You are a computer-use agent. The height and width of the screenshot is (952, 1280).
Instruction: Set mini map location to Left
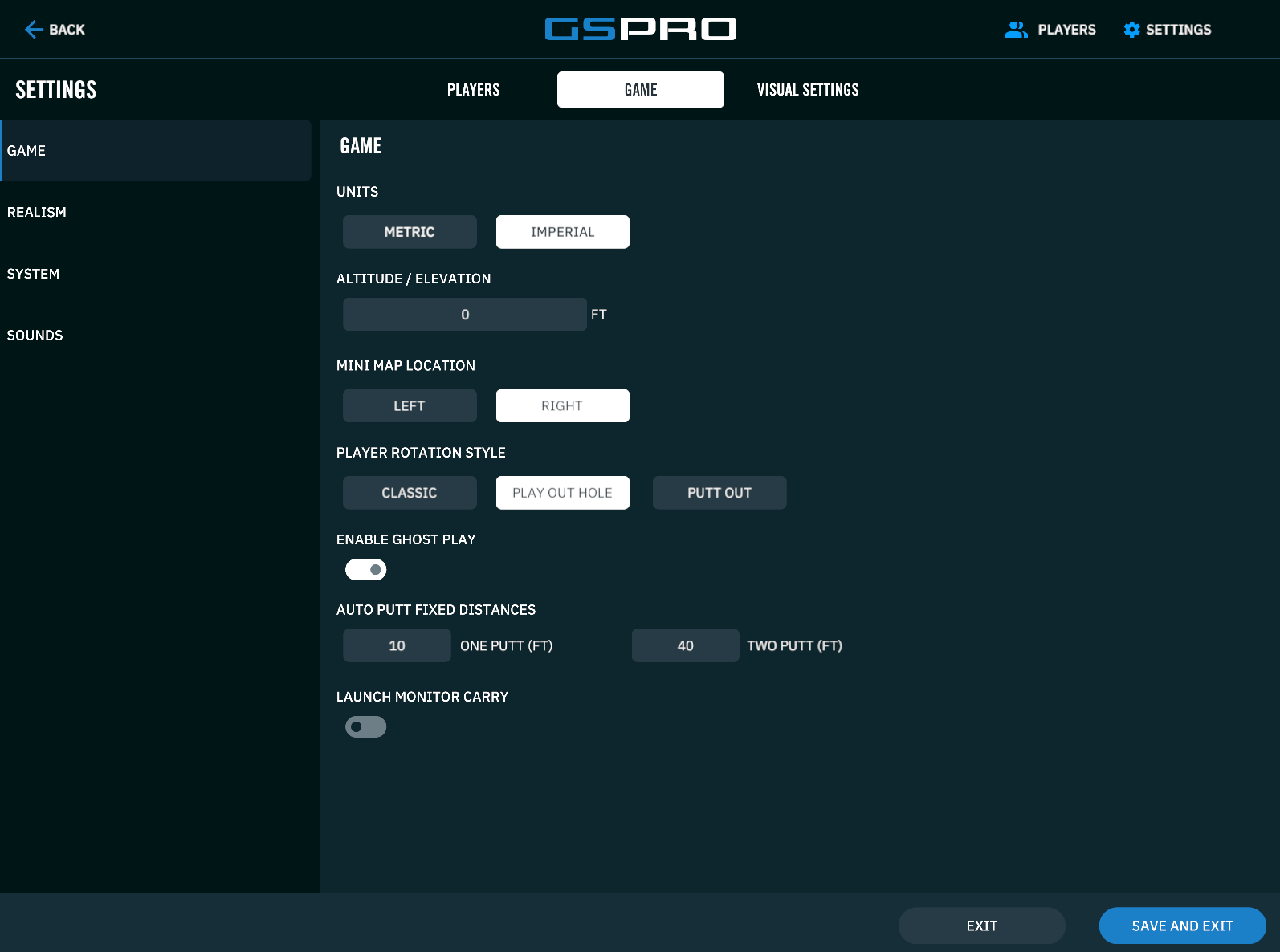(410, 406)
